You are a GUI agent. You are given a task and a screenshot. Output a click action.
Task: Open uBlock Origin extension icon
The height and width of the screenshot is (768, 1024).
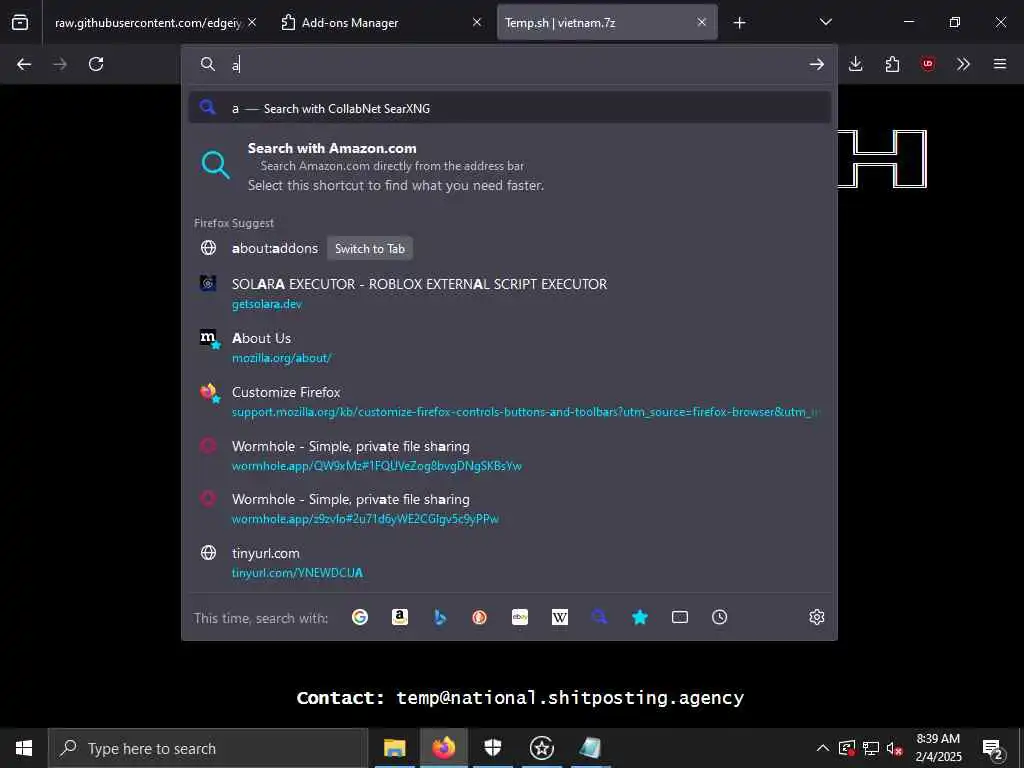928,64
